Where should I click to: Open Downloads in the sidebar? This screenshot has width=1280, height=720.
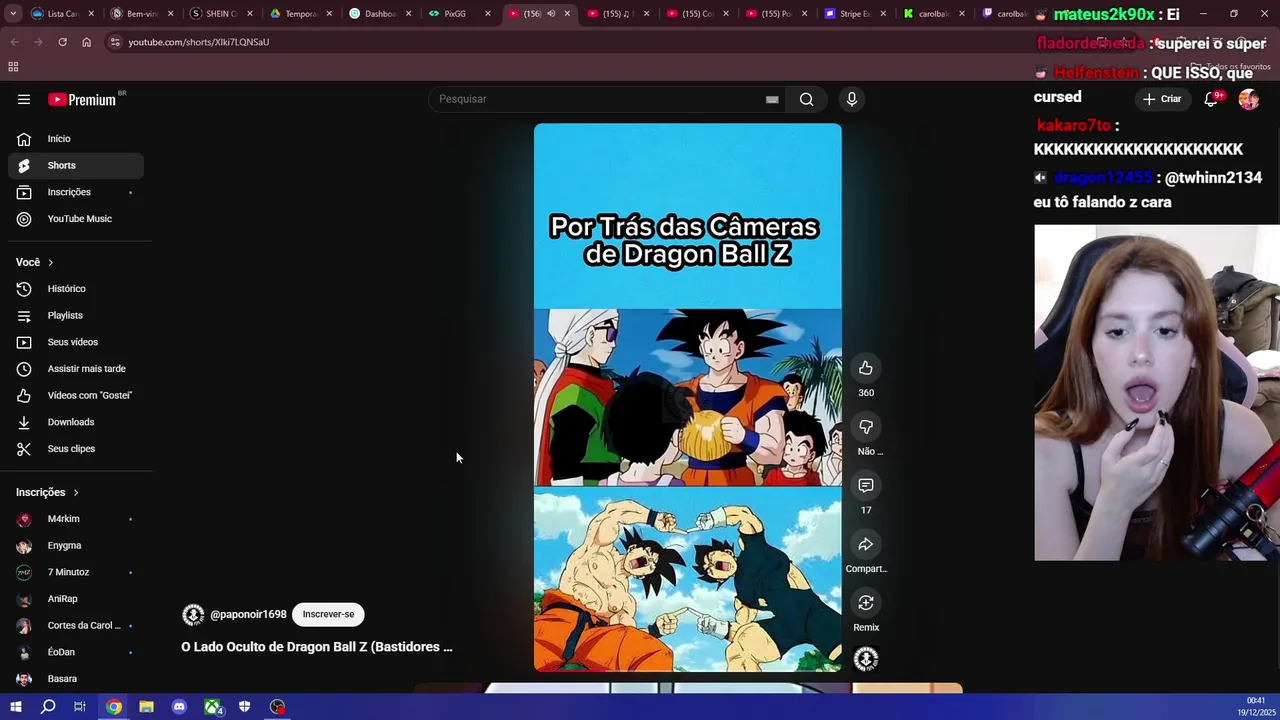tap(76, 422)
